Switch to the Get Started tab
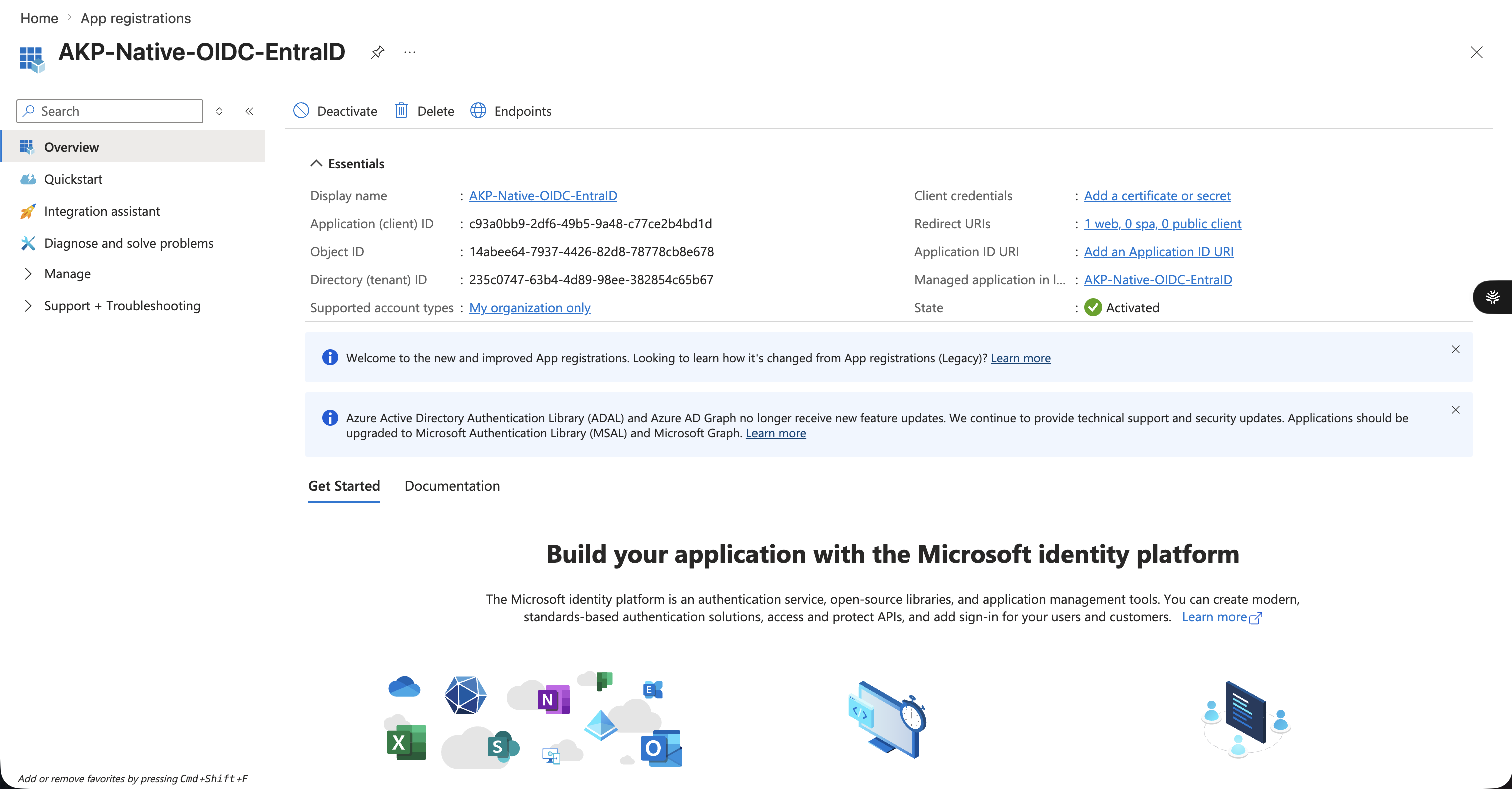Screen dimensions: 1512x789 pos(344,486)
